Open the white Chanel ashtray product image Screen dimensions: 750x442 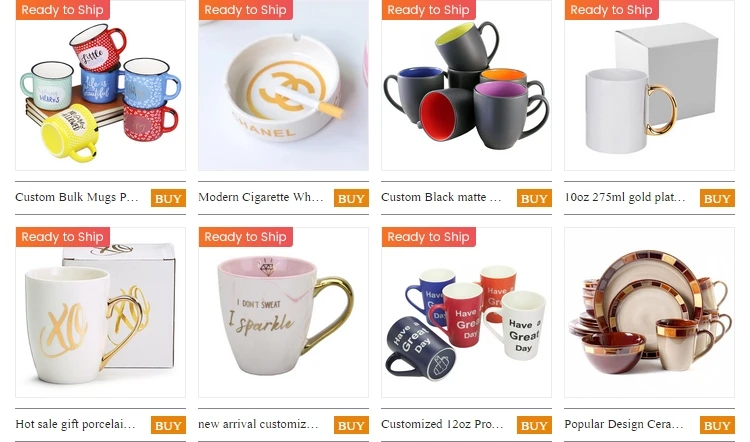coord(284,85)
